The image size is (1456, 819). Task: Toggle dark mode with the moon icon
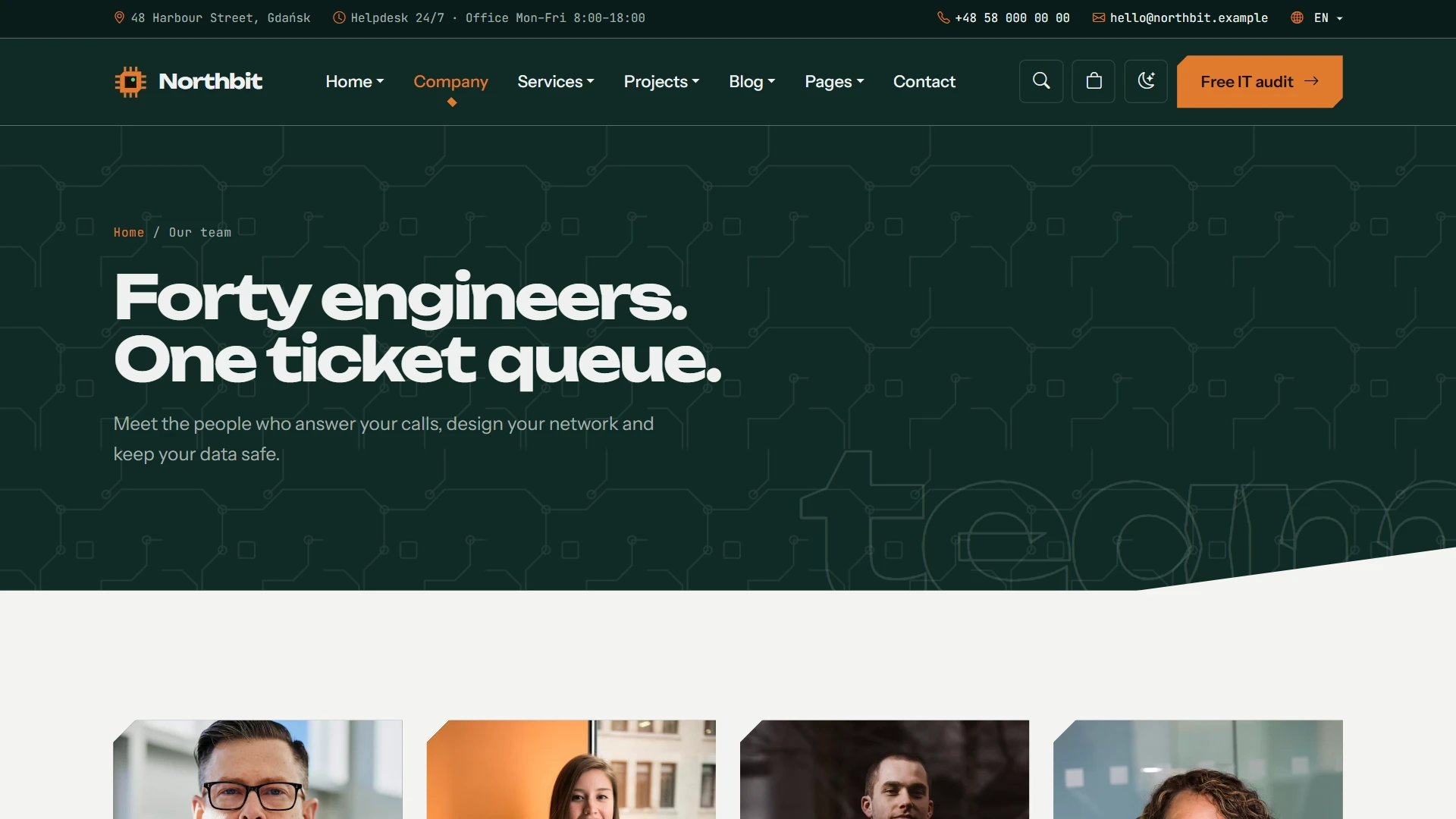(1146, 81)
